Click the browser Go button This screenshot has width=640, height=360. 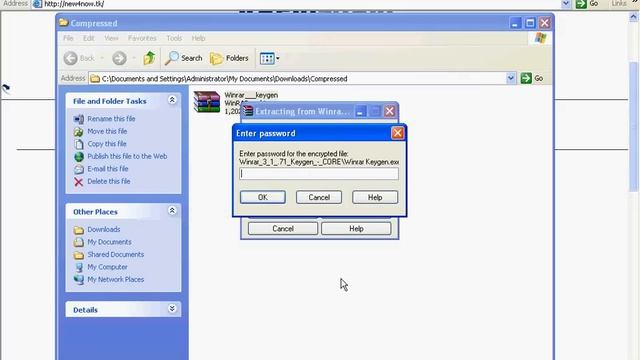pyautogui.click(x=587, y=4)
